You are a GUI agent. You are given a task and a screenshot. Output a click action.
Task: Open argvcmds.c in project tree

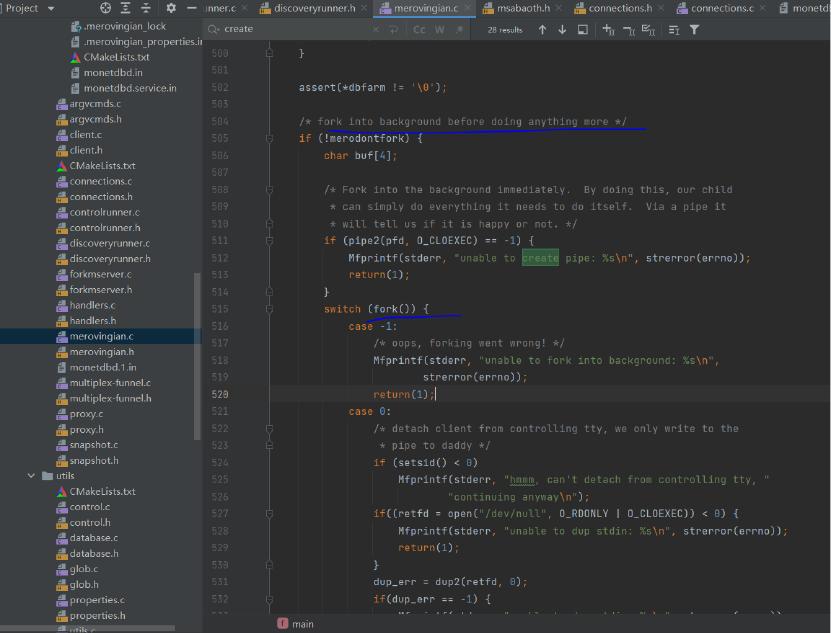pyautogui.click(x=95, y=103)
